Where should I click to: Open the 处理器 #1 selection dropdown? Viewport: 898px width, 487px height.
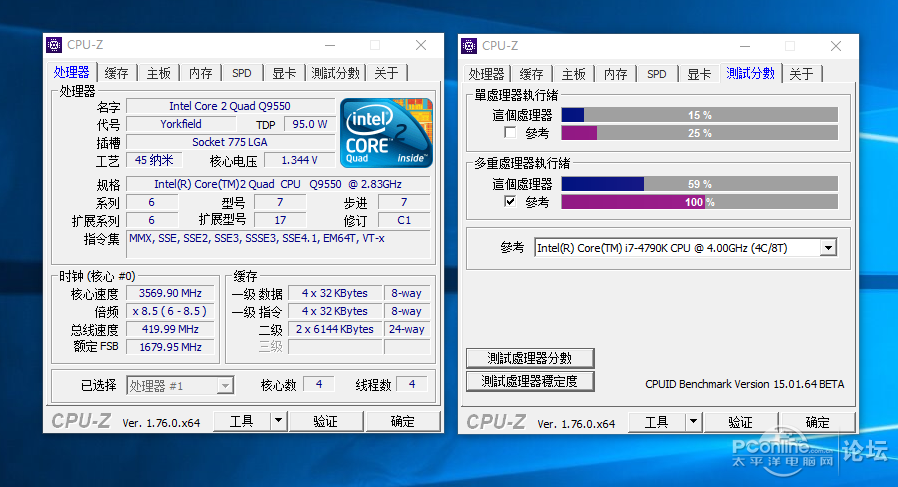coord(180,386)
